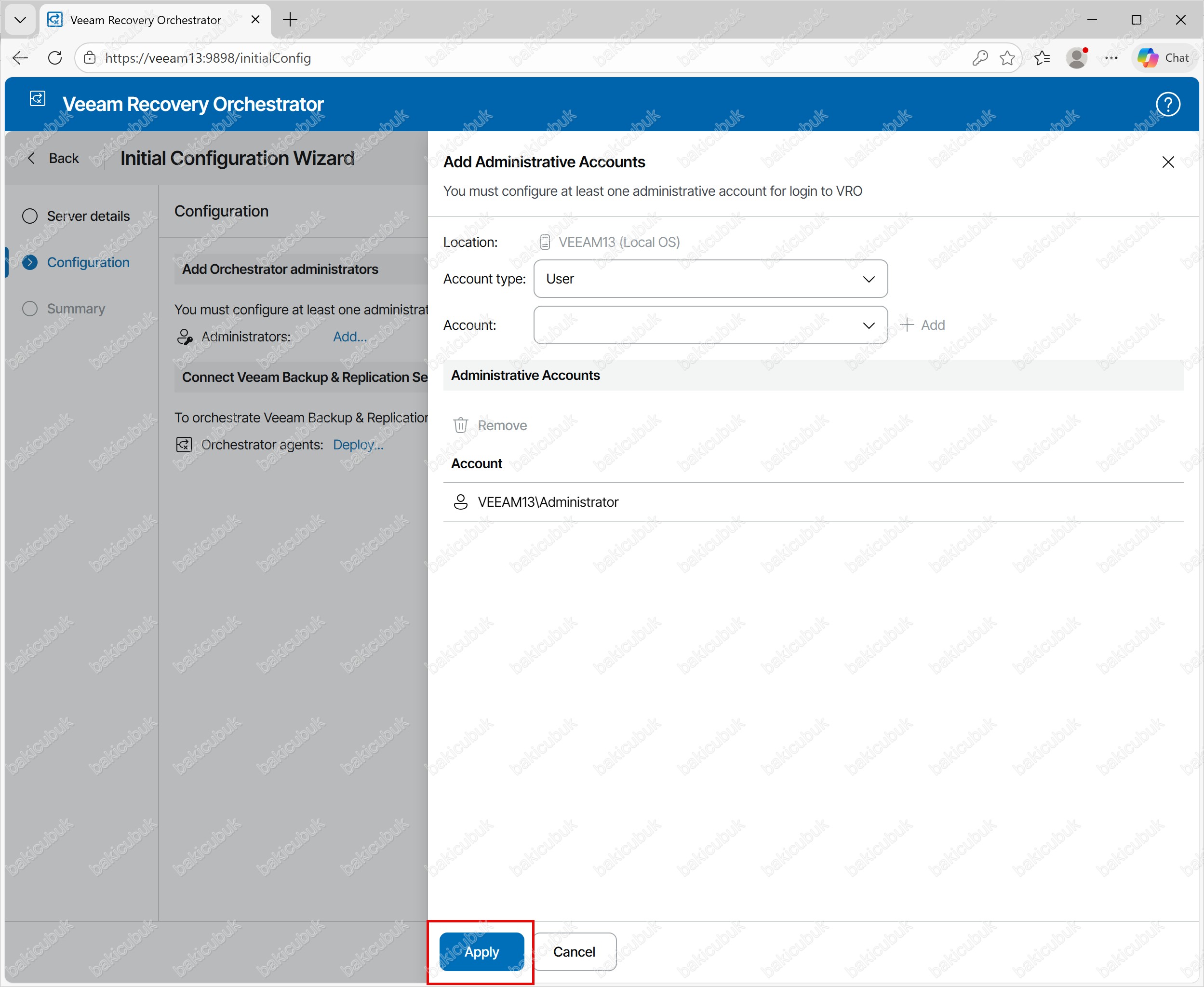Viewport: 1204px width, 987px height.
Task: Select the Configuration wizard step
Action: pyautogui.click(x=88, y=262)
